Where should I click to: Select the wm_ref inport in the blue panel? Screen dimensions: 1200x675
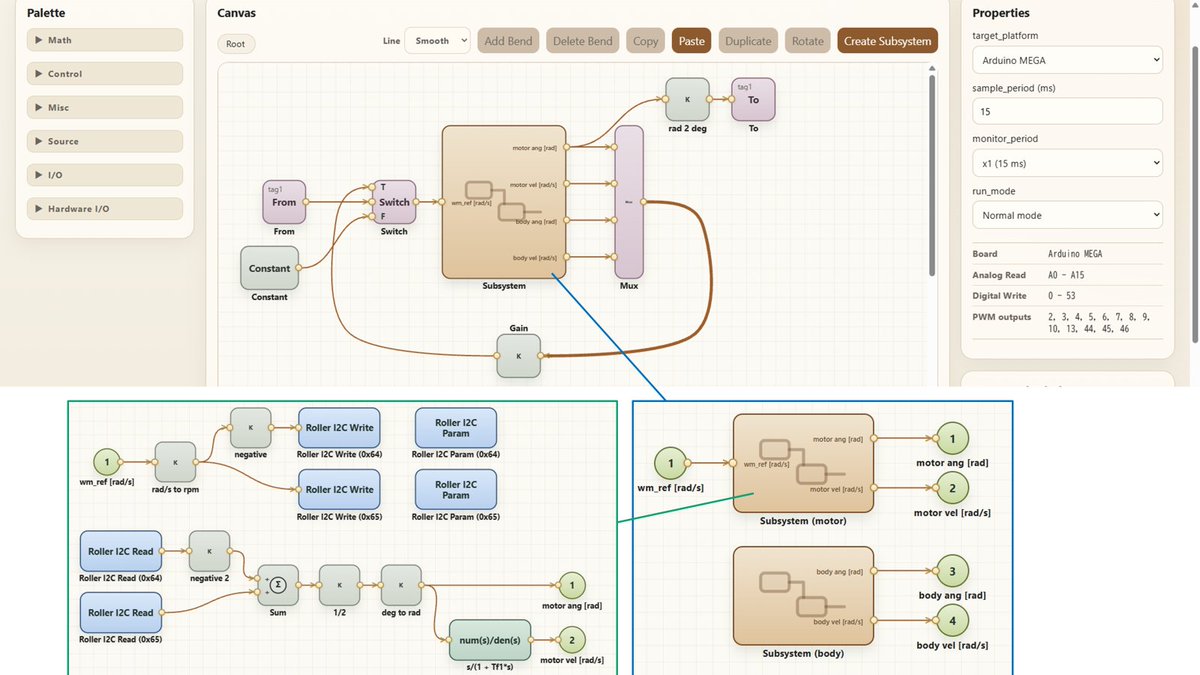pos(670,464)
